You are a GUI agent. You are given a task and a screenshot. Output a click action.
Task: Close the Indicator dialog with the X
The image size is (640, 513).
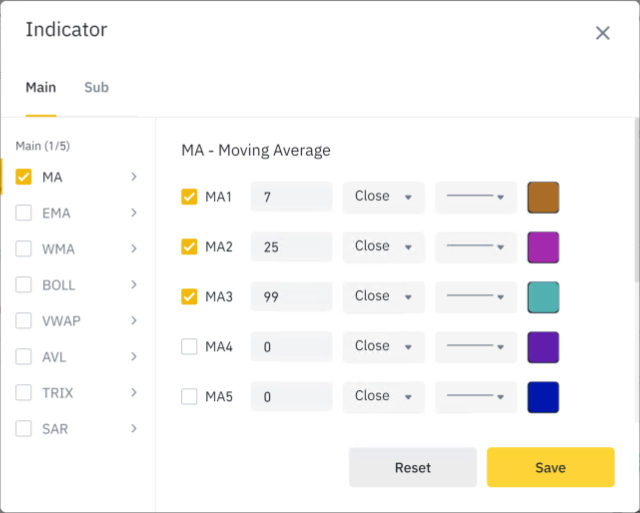[x=602, y=33]
